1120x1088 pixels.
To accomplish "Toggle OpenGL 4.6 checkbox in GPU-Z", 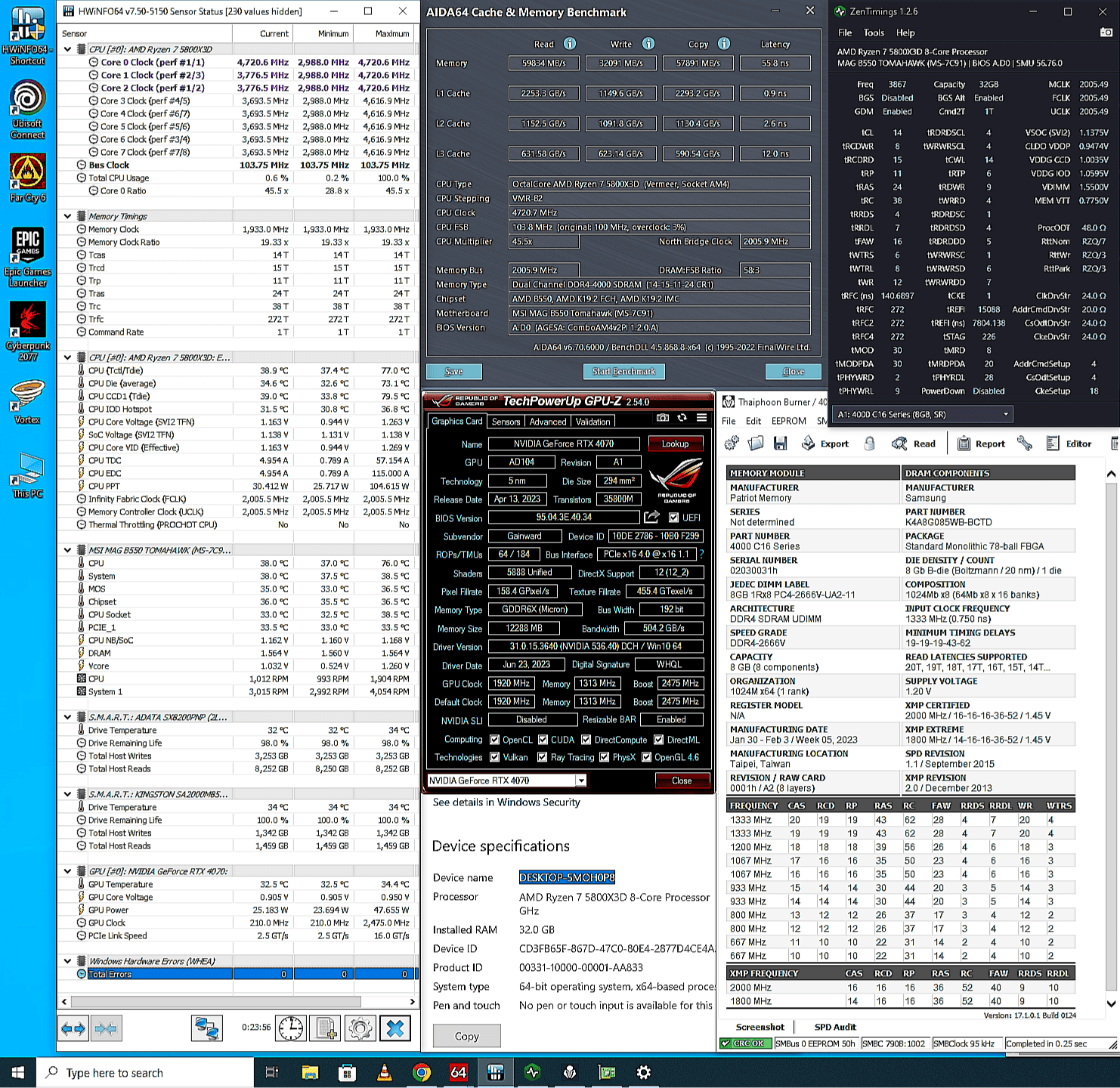I will 647,757.
